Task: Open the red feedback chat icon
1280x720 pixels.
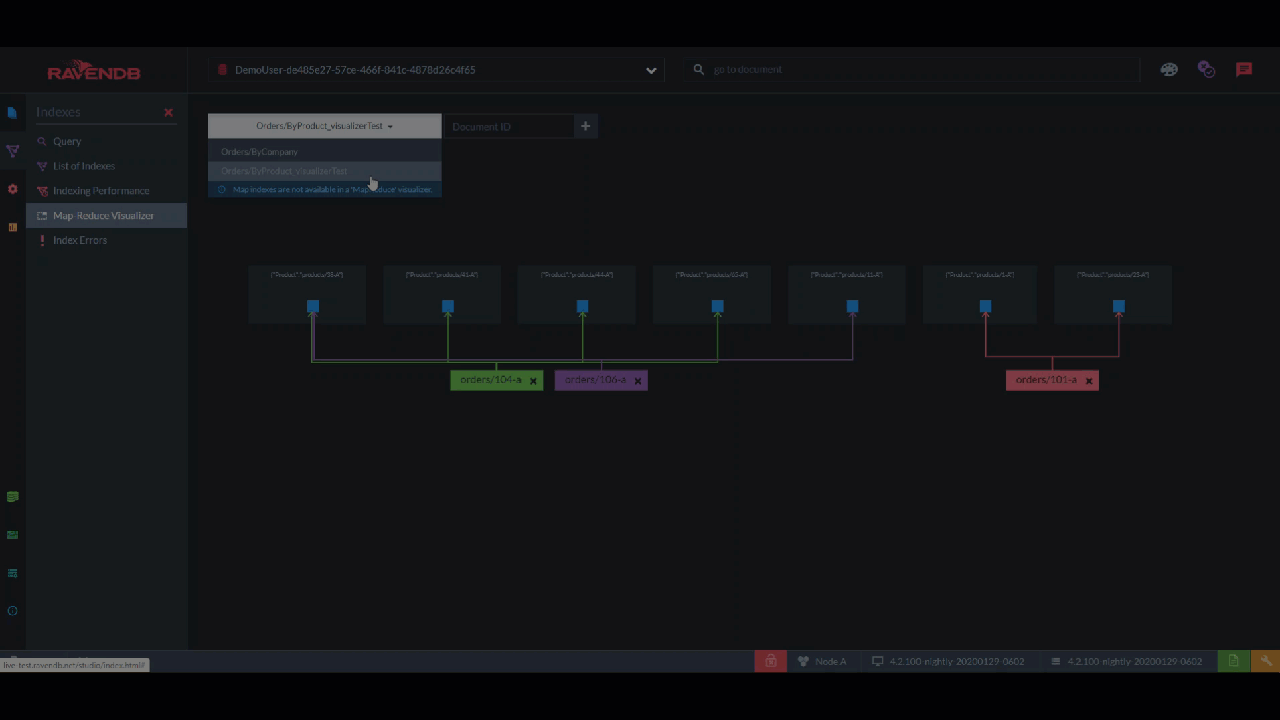Action: tap(1244, 70)
